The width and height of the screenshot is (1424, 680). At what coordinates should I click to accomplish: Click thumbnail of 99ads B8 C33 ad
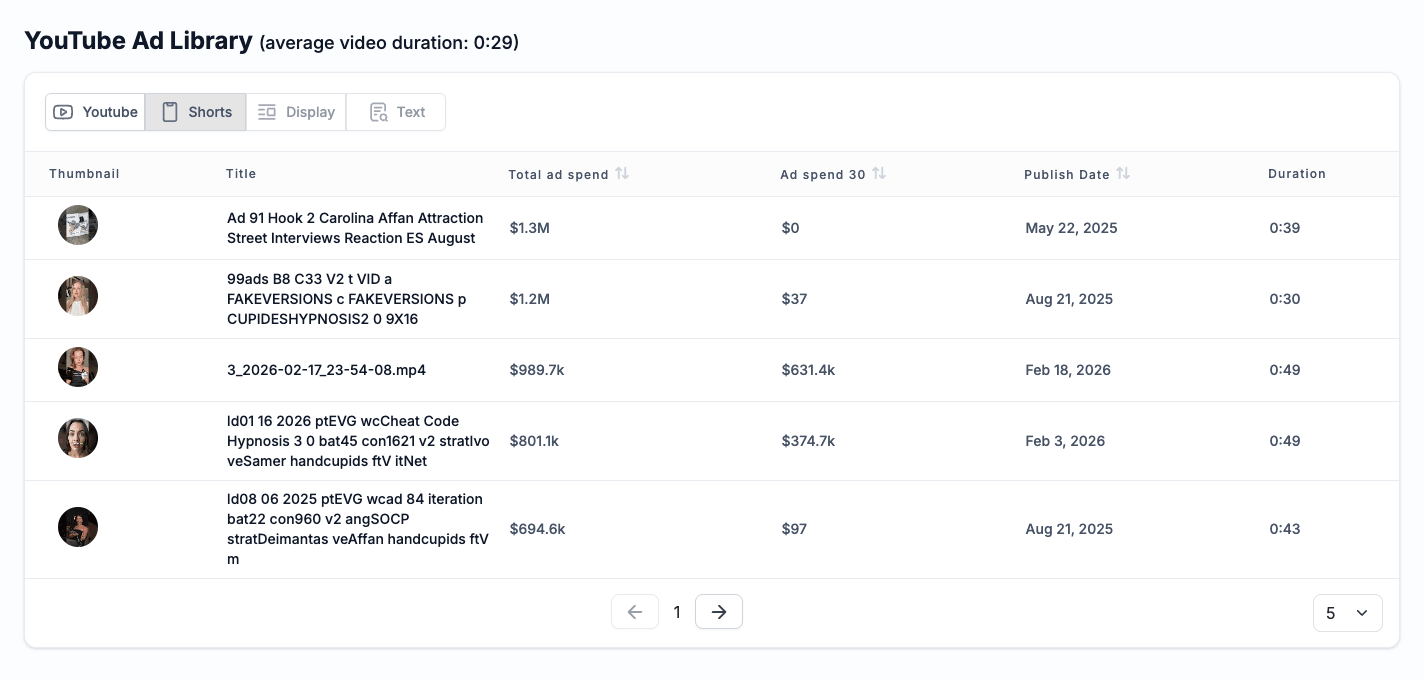coord(78,296)
